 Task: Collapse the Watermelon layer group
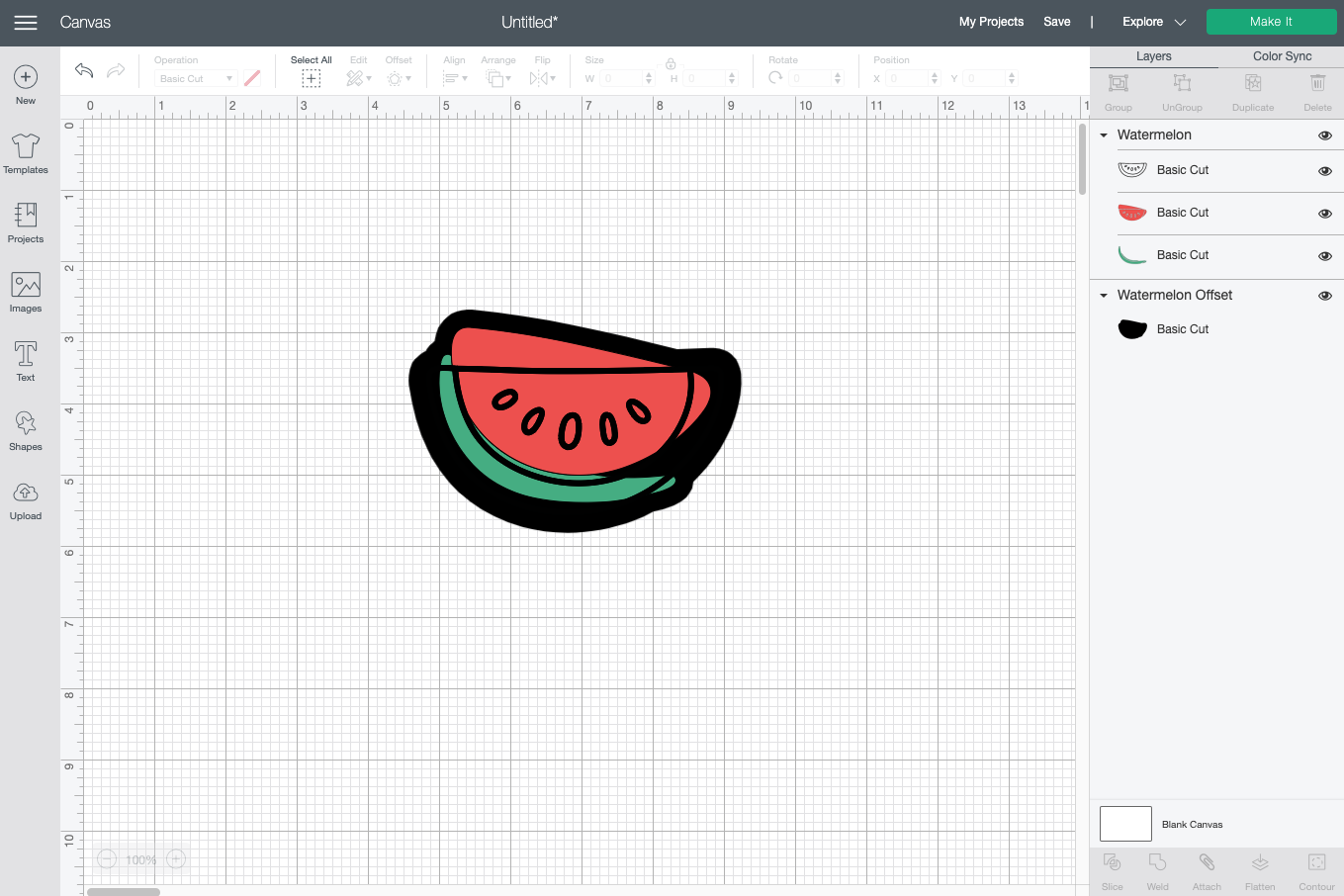(1104, 135)
